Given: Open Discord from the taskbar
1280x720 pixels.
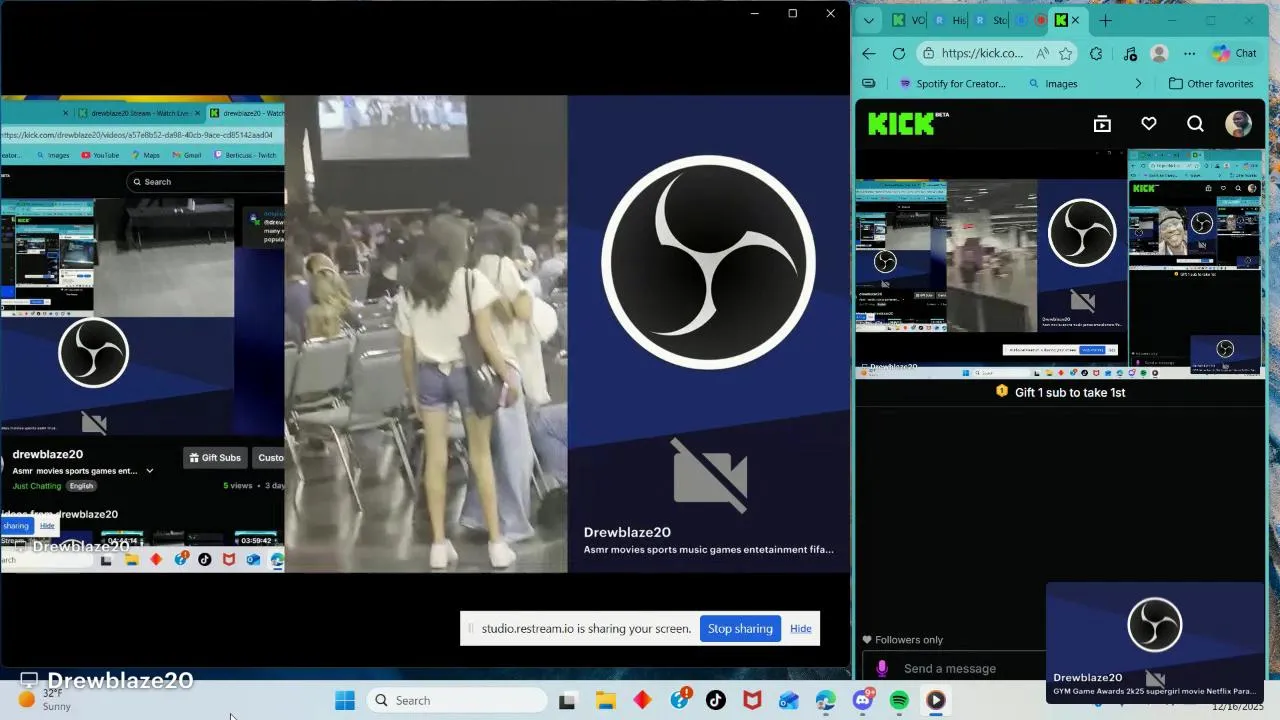Looking at the screenshot, I should coord(862,700).
